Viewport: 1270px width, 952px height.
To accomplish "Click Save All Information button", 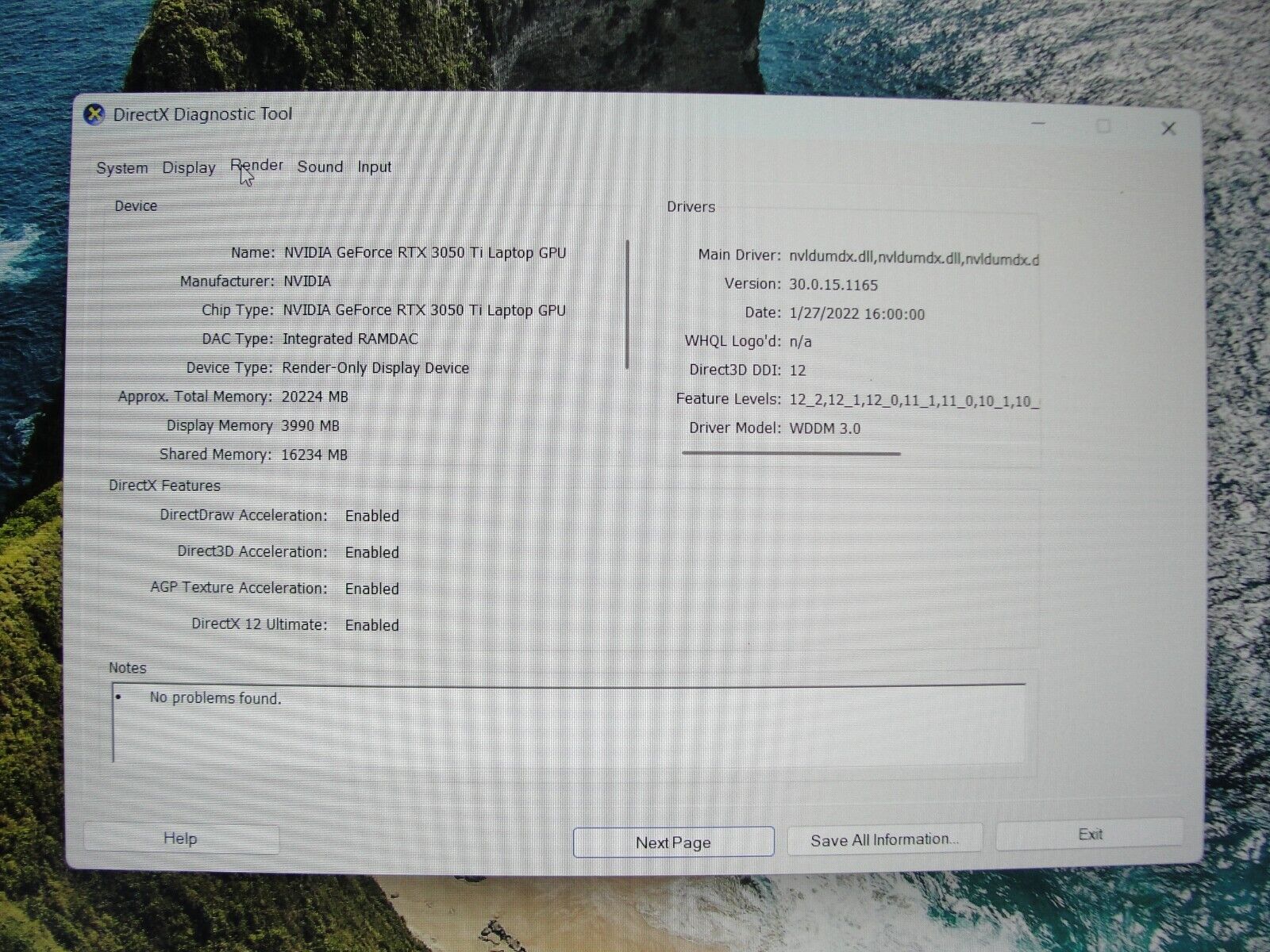I will (x=885, y=839).
